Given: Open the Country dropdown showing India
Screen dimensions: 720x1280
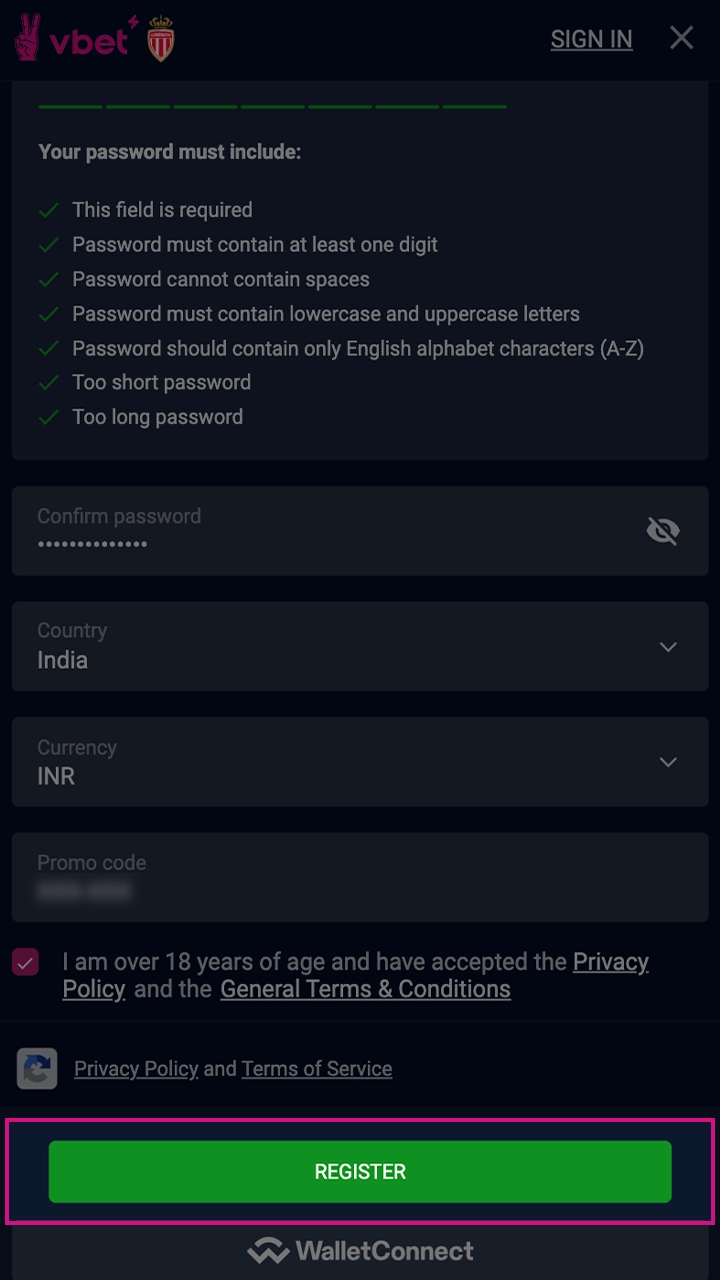Looking at the screenshot, I should (340, 646).
